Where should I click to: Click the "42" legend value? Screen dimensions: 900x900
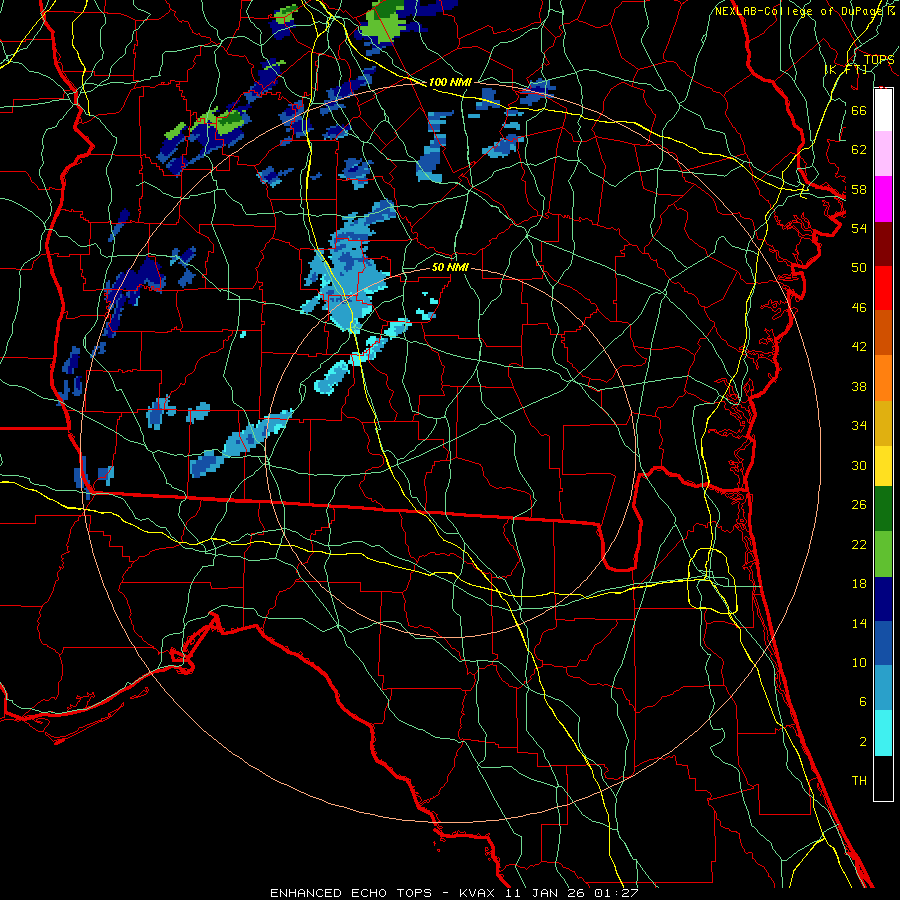point(859,346)
